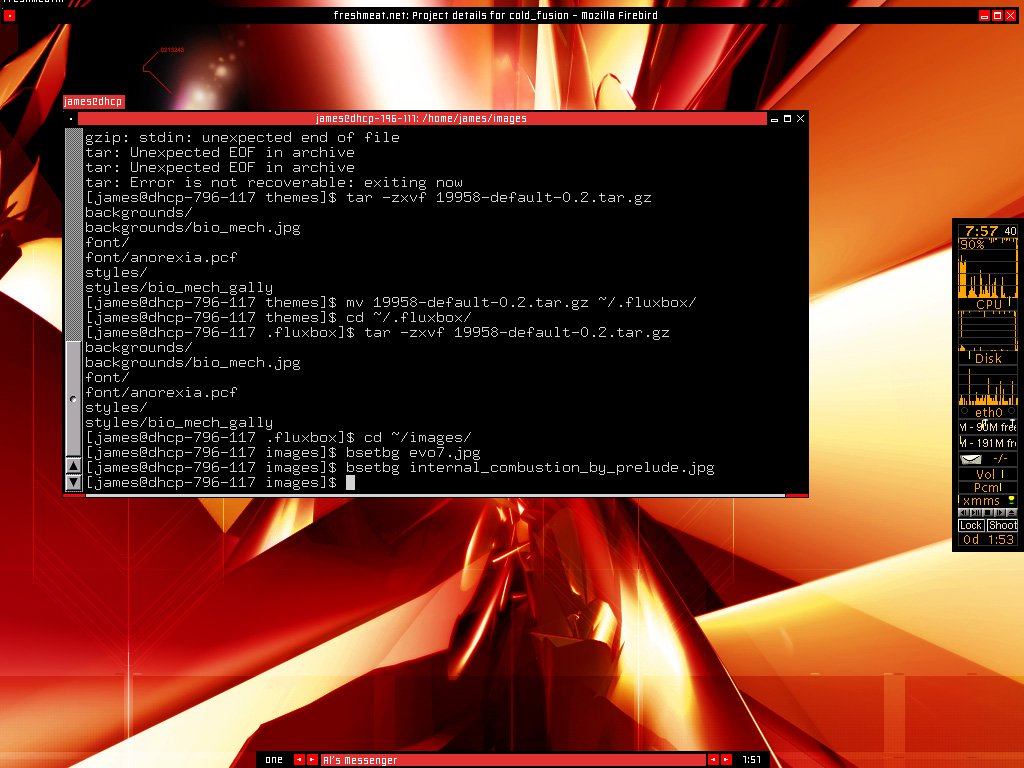Adjust the Vol slider in GKrellM
The height and width of the screenshot is (768, 1024).
tap(988, 474)
